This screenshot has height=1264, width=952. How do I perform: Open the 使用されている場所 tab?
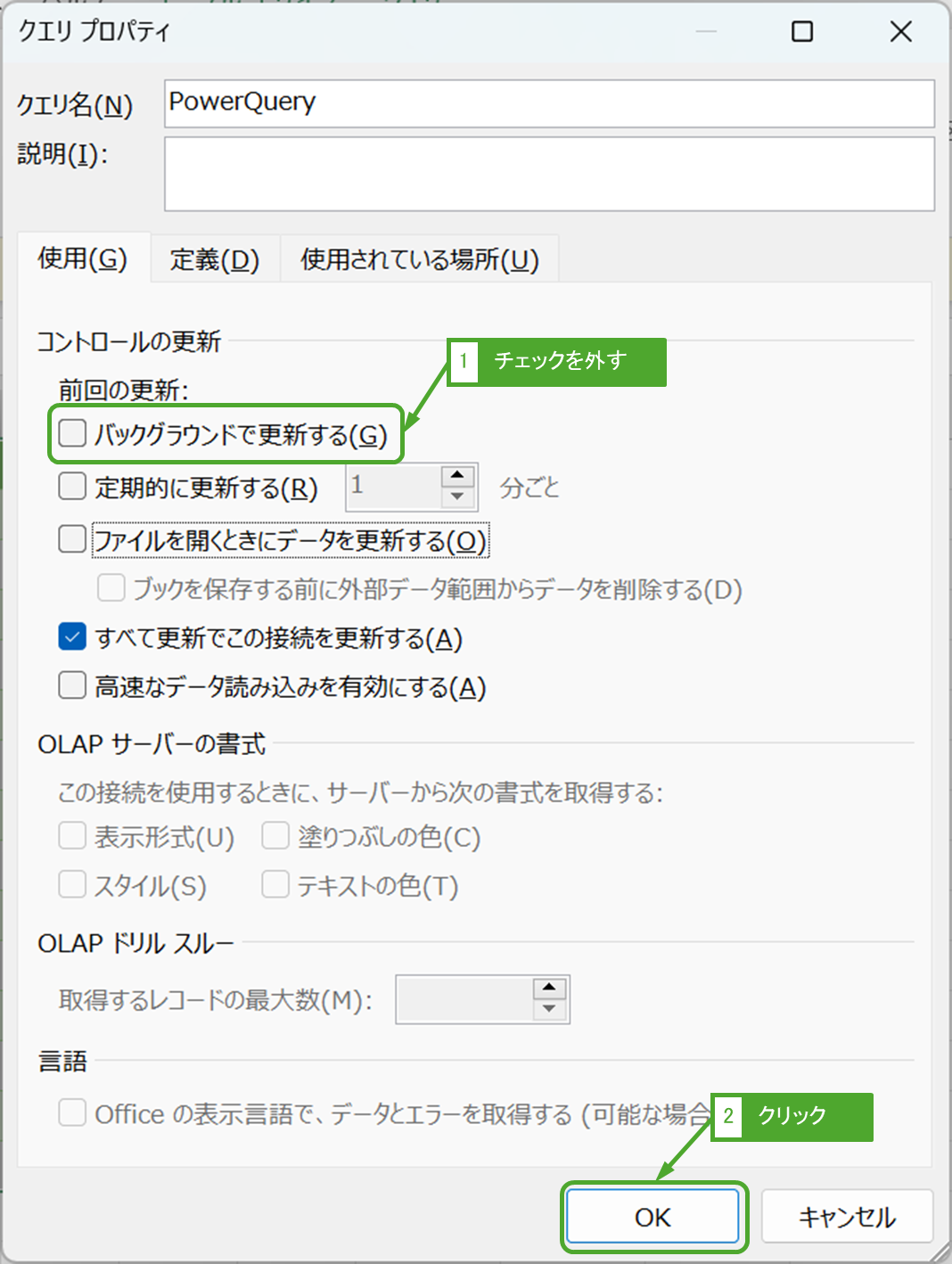click(420, 259)
